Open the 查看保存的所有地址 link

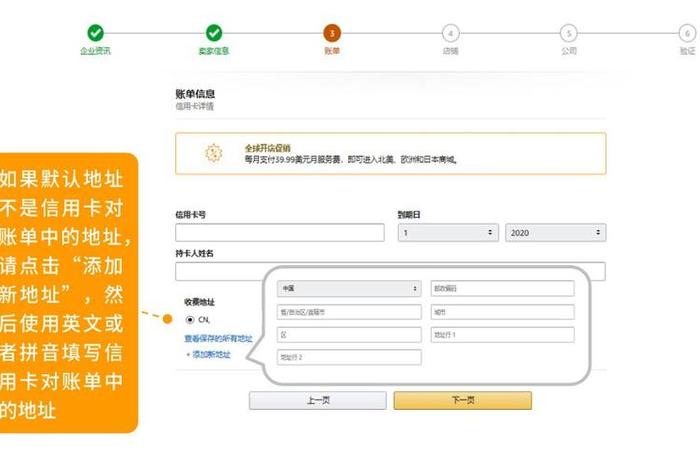coord(218,339)
